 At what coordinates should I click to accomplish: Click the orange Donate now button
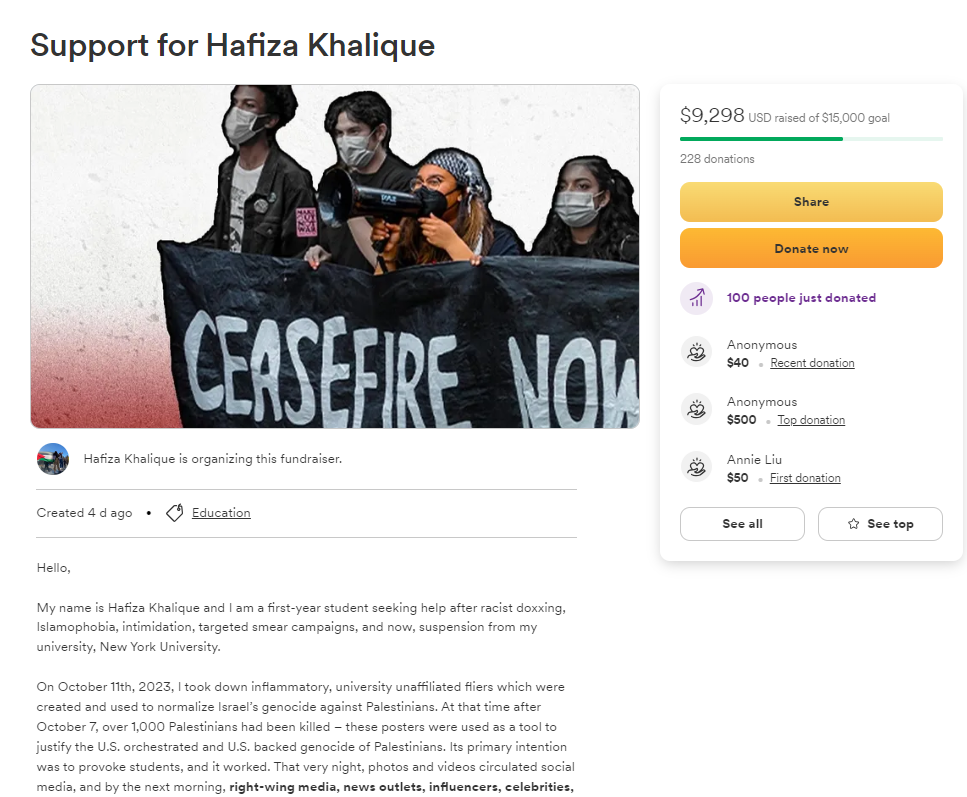[811, 248]
